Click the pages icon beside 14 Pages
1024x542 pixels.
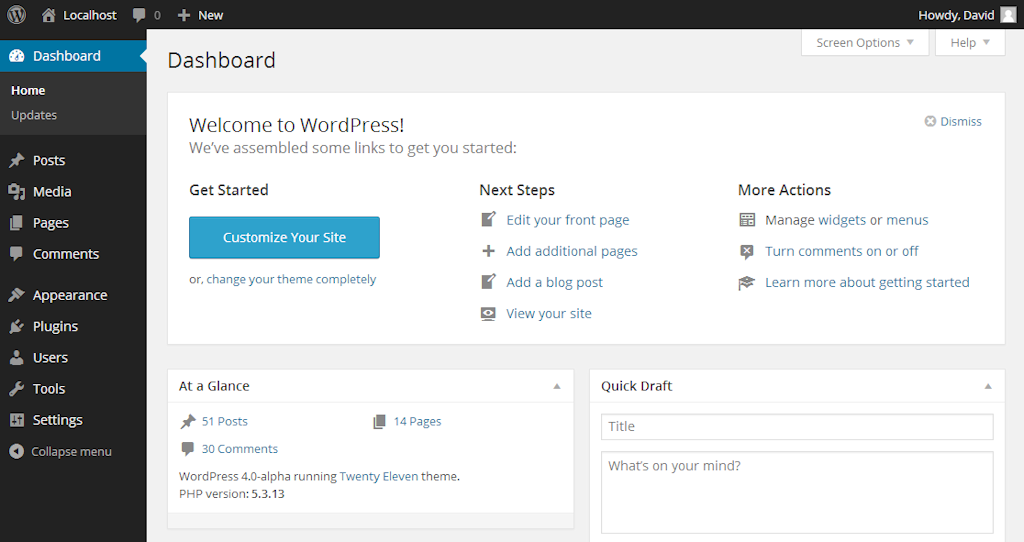pyautogui.click(x=379, y=422)
